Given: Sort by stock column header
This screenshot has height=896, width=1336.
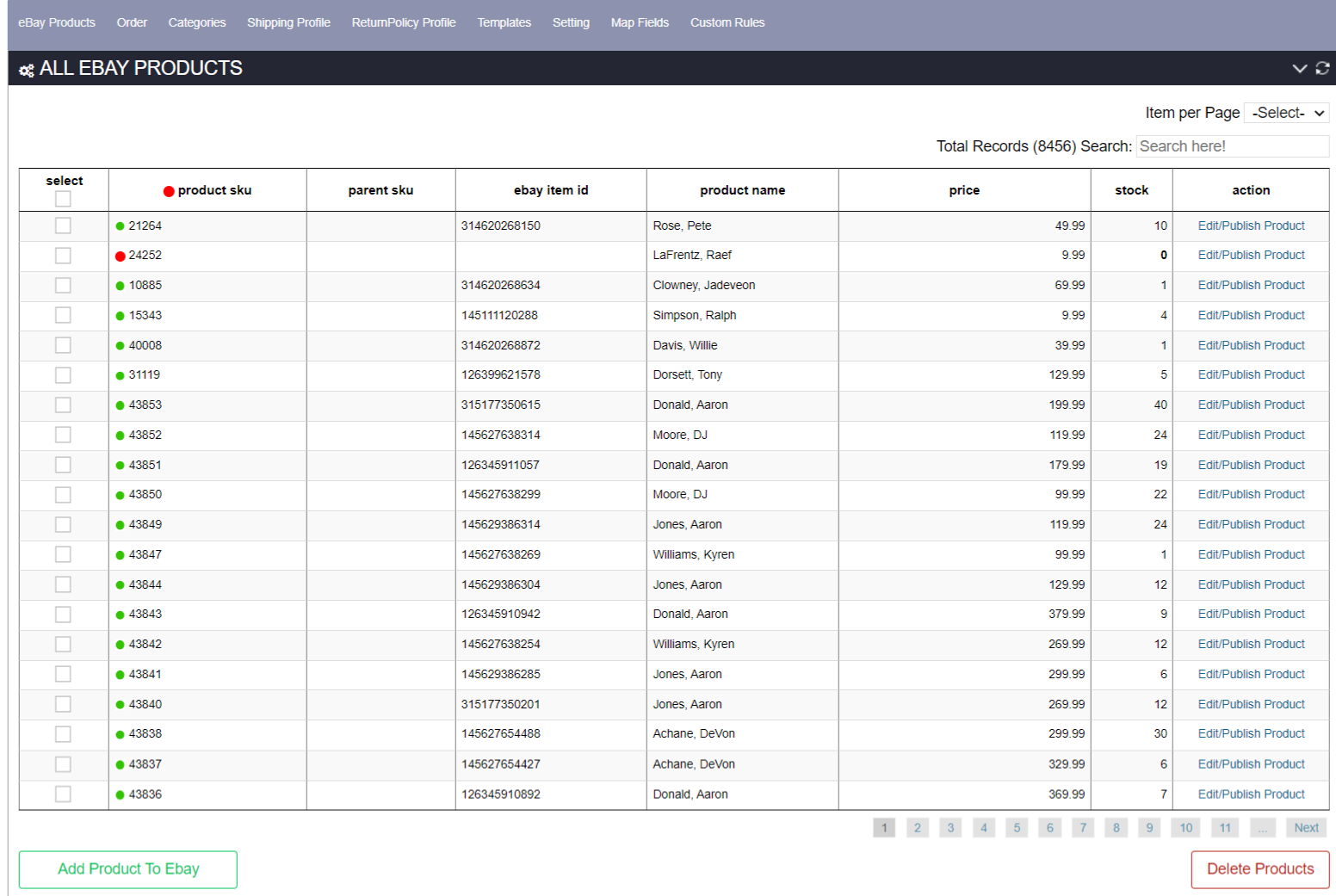Looking at the screenshot, I should 1131,190.
